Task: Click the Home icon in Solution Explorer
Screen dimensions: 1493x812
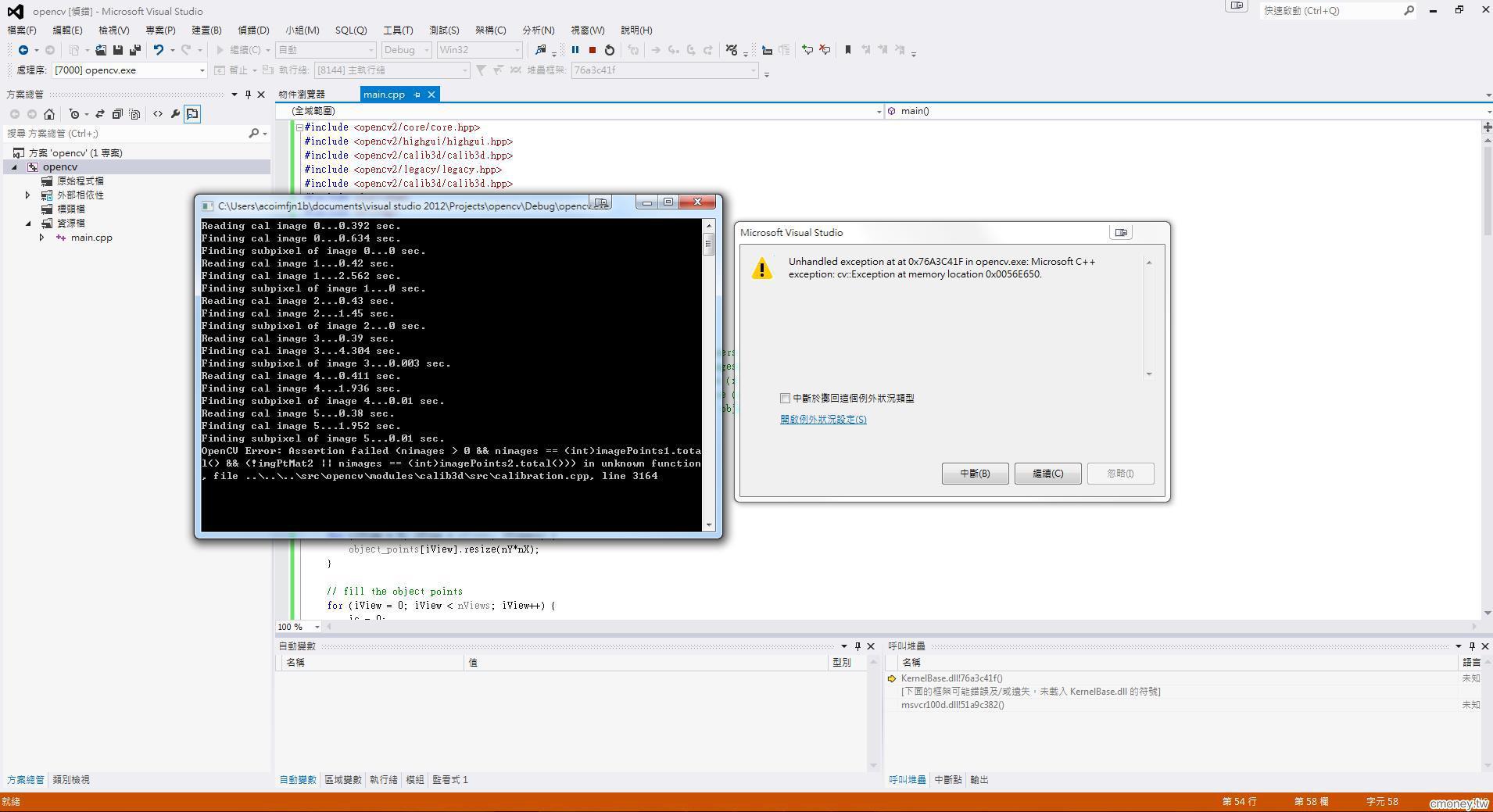Action: click(49, 114)
